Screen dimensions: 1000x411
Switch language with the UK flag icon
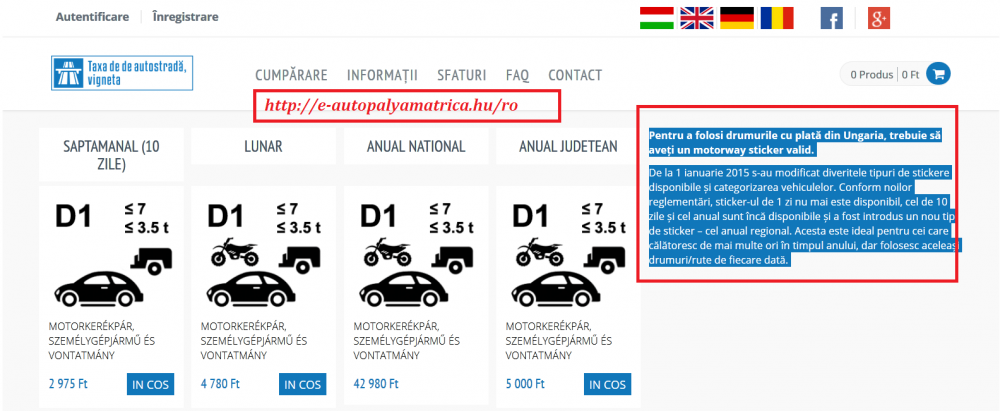[x=696, y=17]
